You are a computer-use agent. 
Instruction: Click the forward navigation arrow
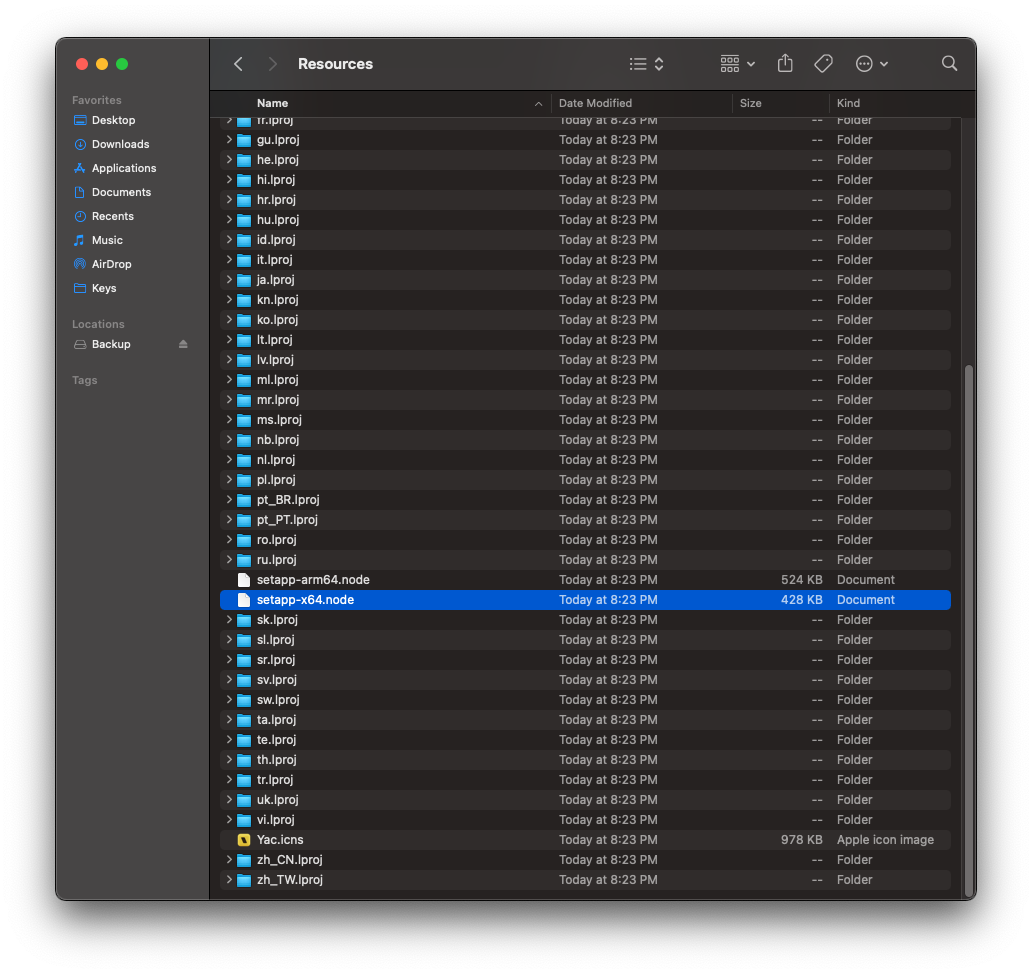(272, 63)
